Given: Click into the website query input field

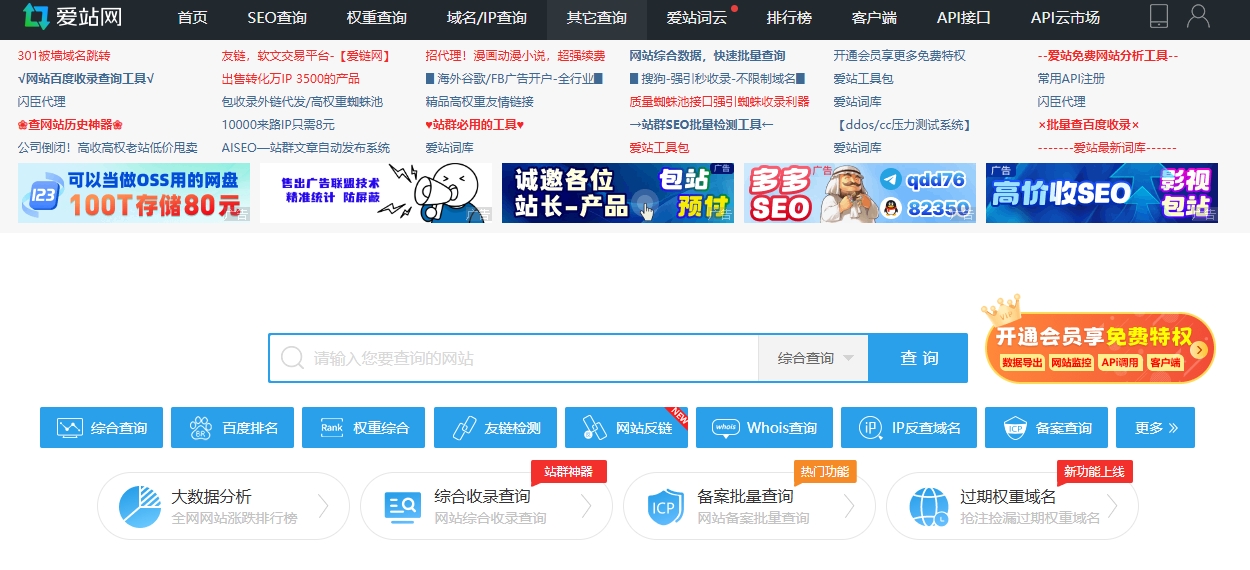Looking at the screenshot, I should [513, 358].
